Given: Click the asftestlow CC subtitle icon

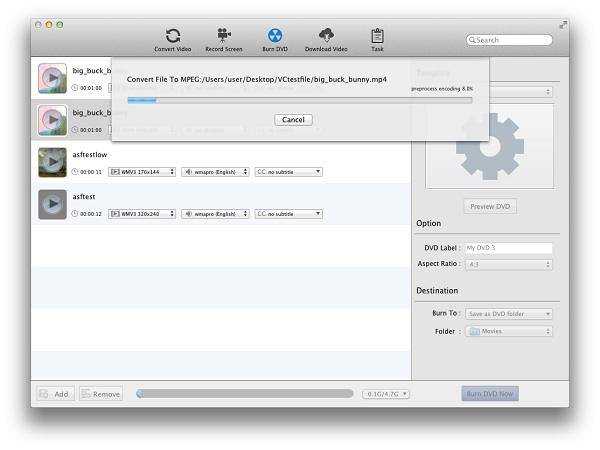Looking at the screenshot, I should click(261, 172).
